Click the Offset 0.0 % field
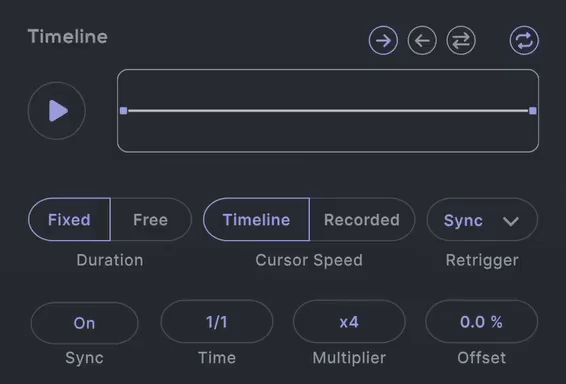This screenshot has width=566, height=384. click(482, 322)
